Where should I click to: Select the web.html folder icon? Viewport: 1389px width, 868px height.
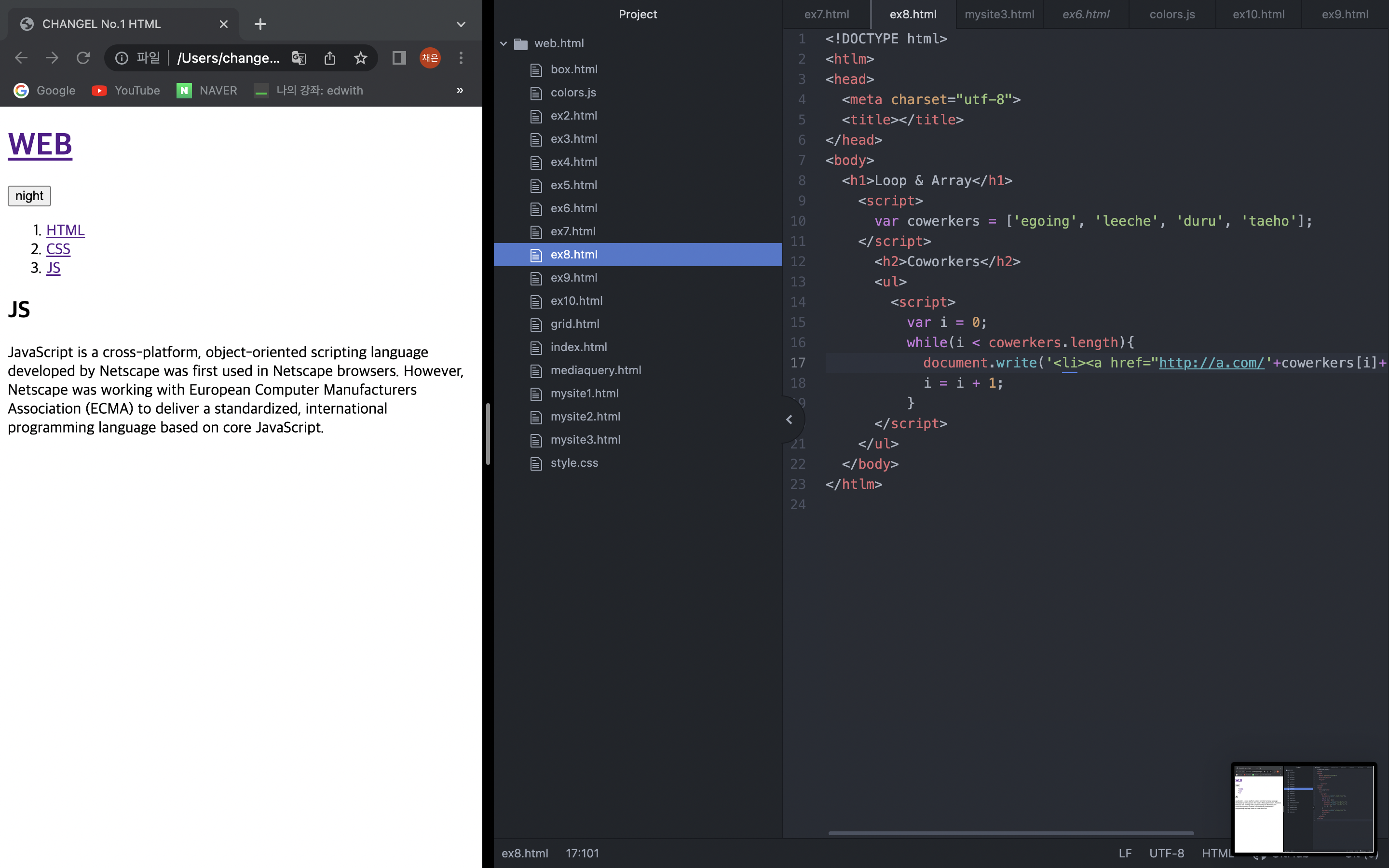pos(520,43)
